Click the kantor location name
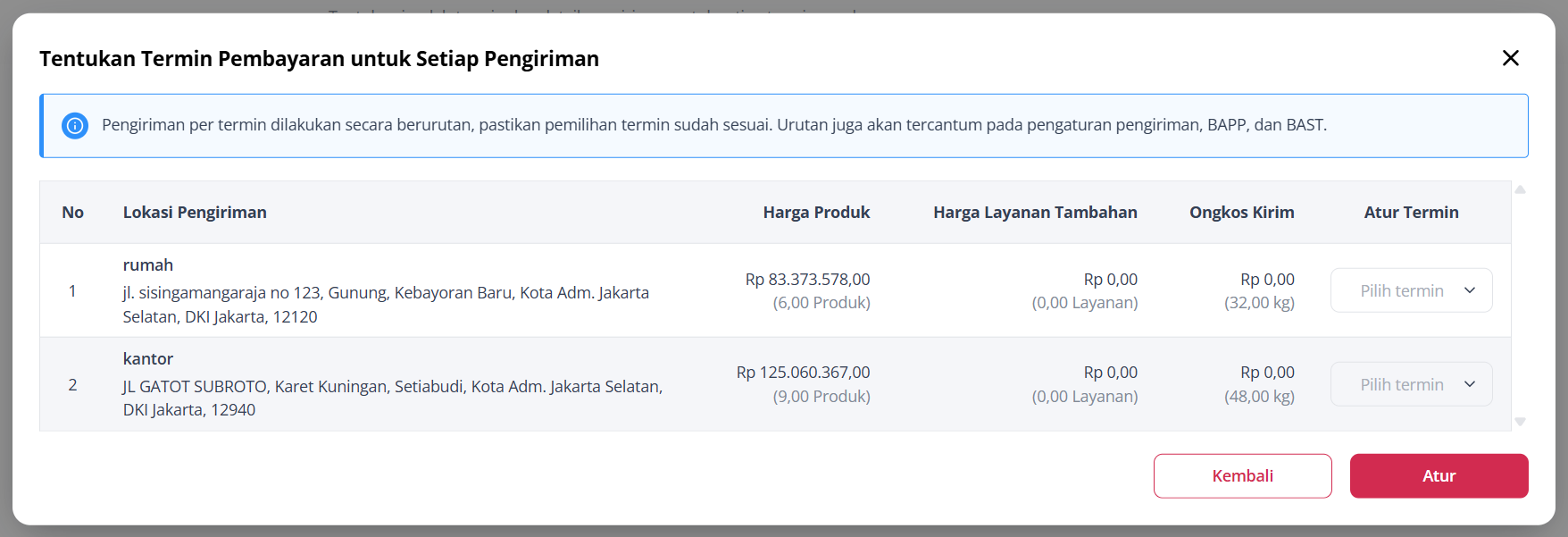The image size is (1568, 537). tap(148, 359)
